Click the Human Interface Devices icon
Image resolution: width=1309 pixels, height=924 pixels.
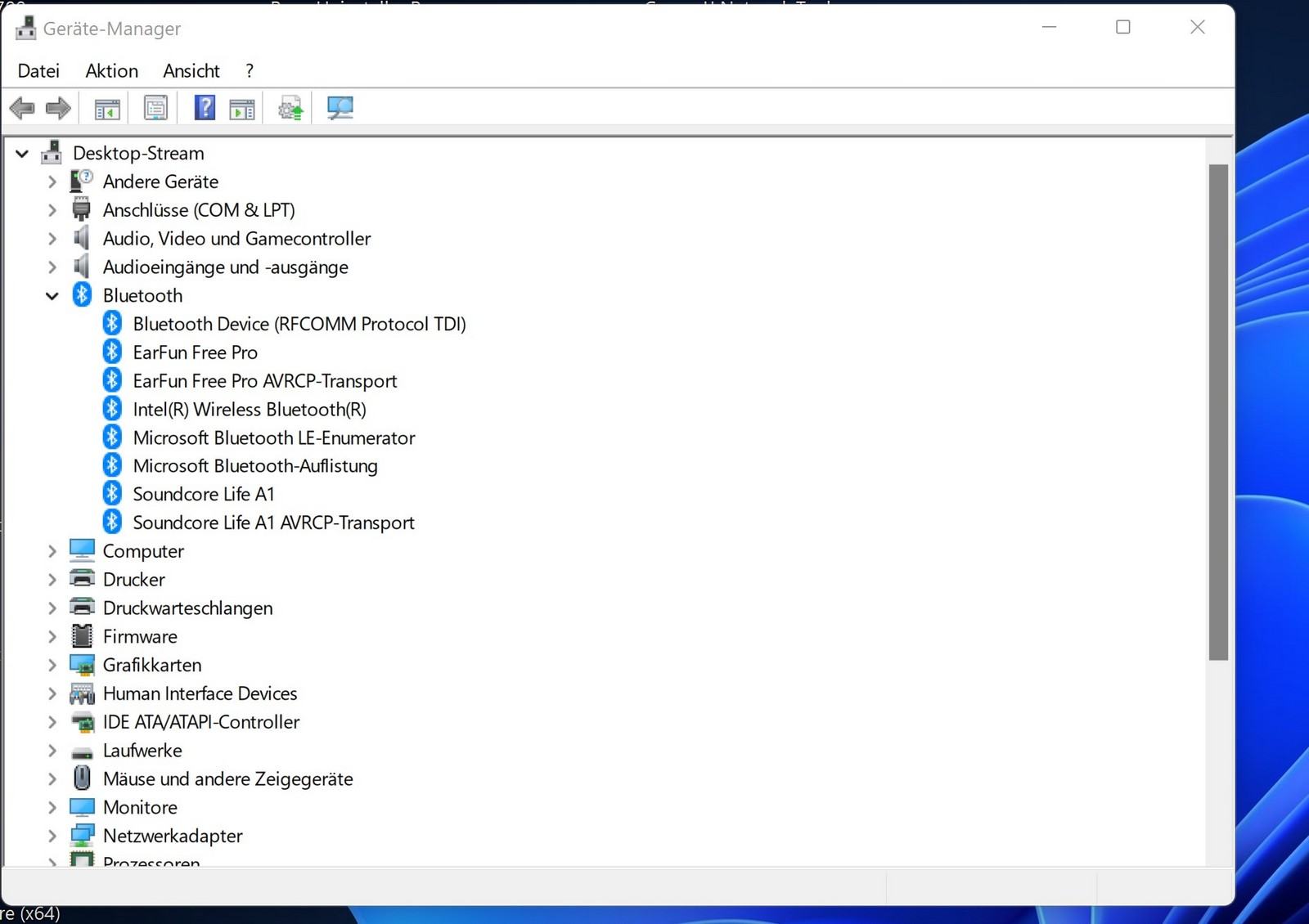[82, 693]
